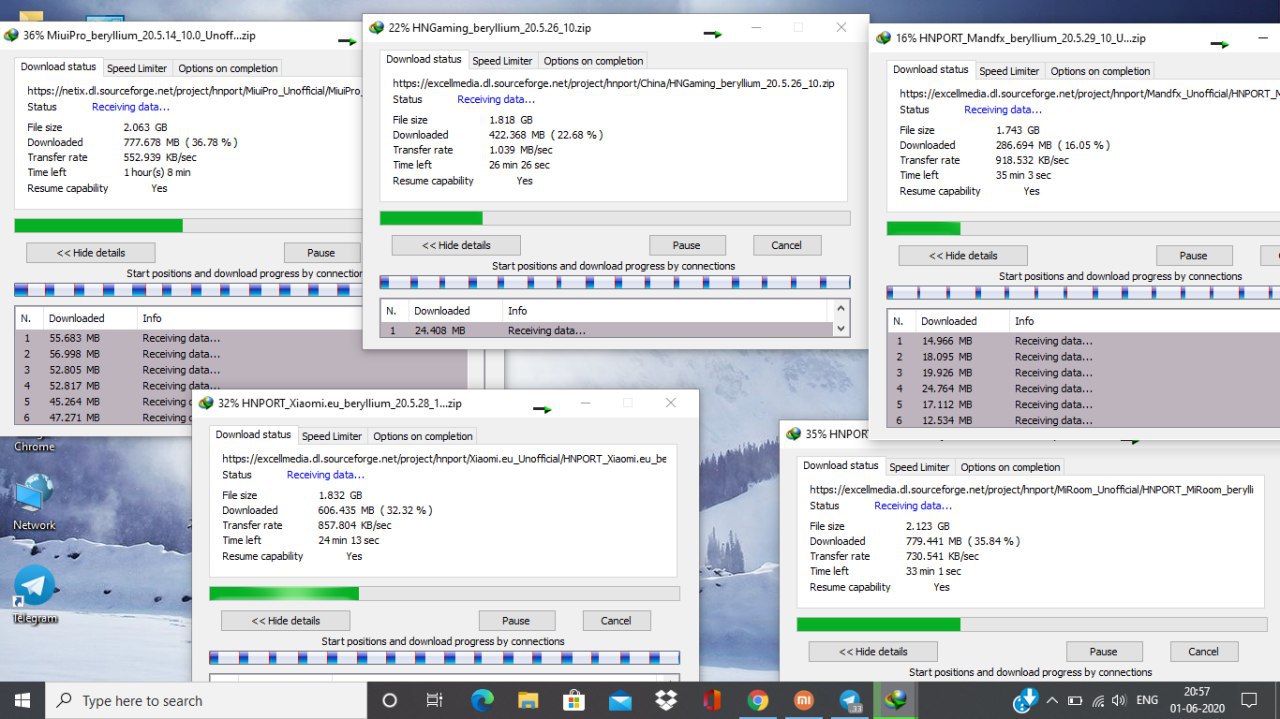Click the Cortana circle icon in taskbar
This screenshot has width=1280, height=719.
click(x=390, y=700)
